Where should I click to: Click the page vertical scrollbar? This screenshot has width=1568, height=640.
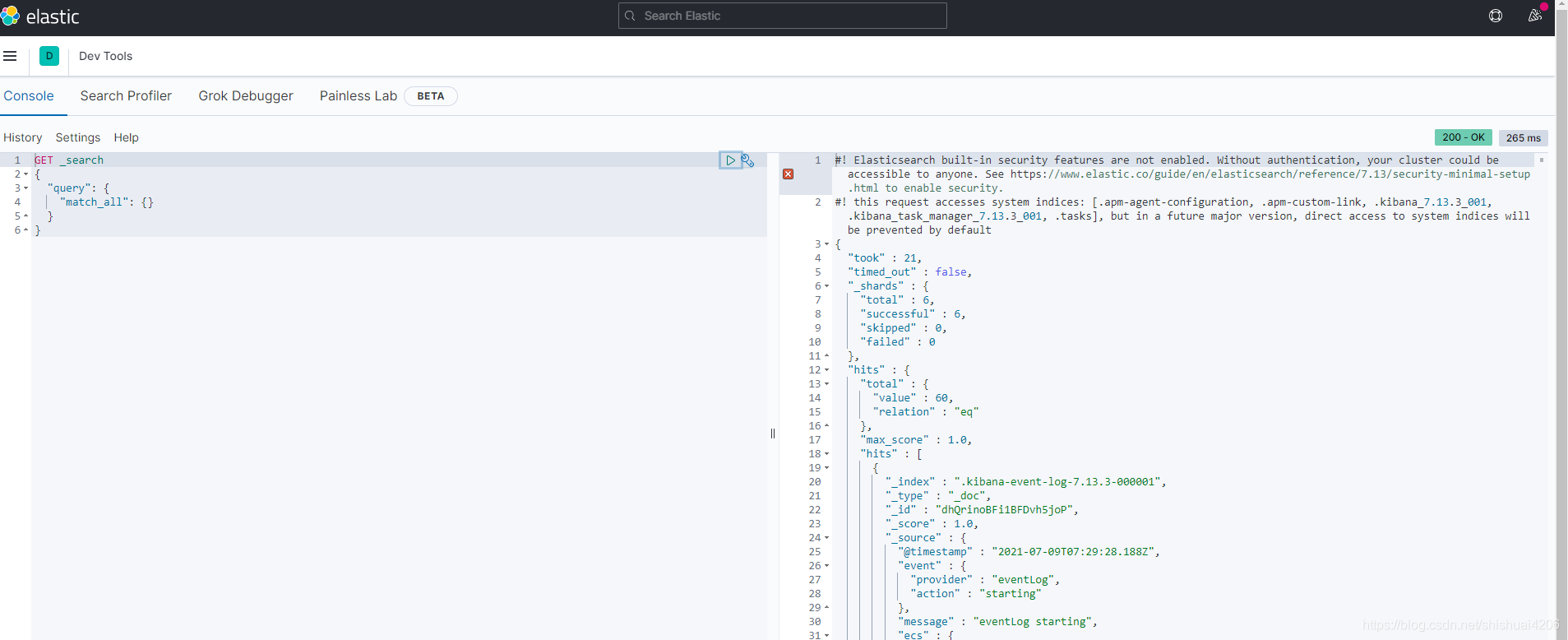coord(1561,320)
